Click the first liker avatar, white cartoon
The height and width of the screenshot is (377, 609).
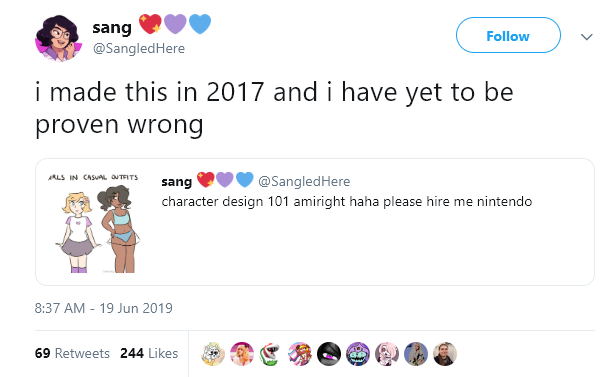[x=213, y=354]
